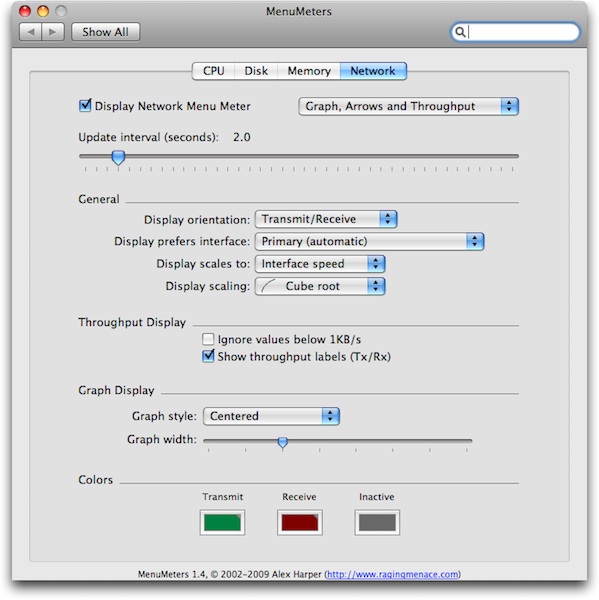Pick the green Transmit color swatch
The image size is (599, 600).
[222, 522]
